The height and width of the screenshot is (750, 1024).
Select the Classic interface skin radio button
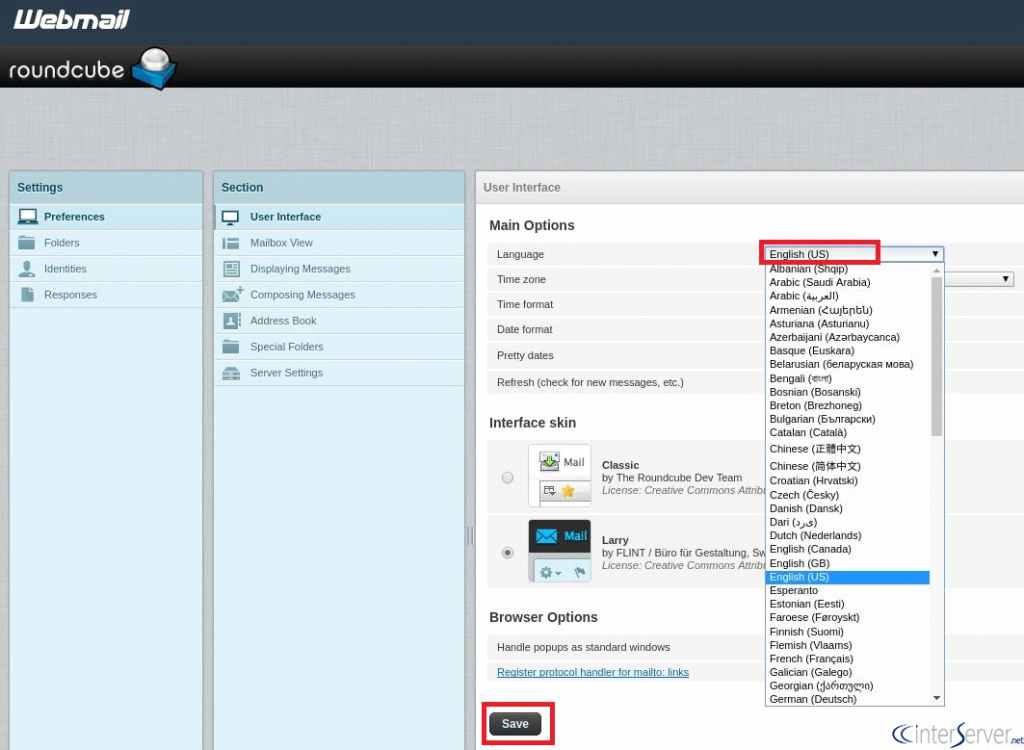[x=507, y=478]
